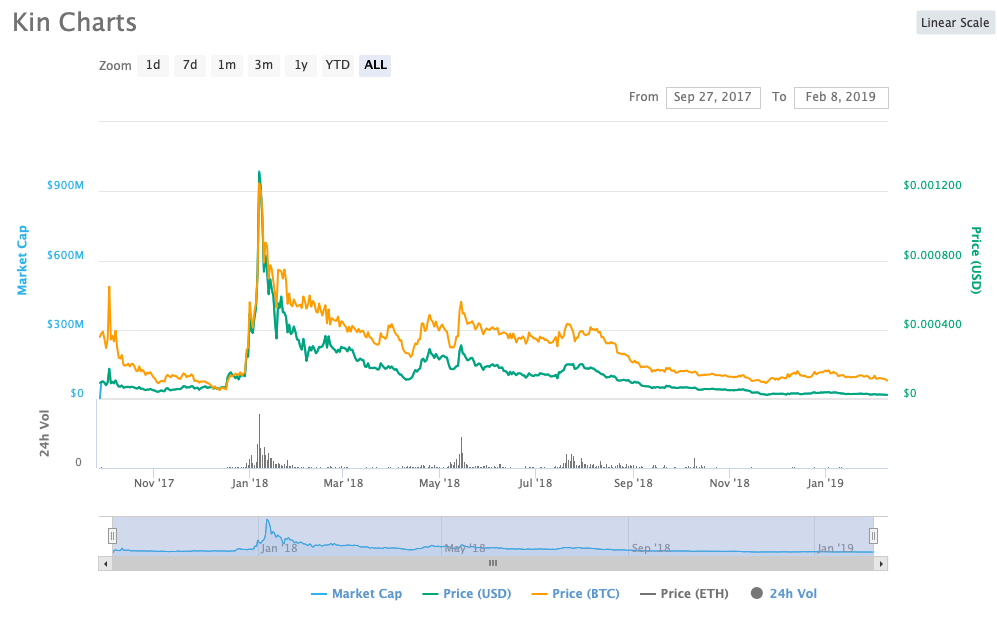Click the Jul '18 axis label

point(535,483)
